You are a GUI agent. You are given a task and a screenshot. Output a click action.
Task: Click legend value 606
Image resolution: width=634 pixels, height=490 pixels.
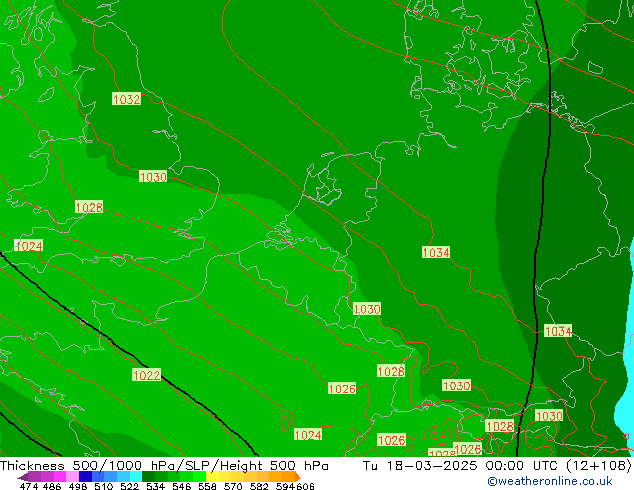coord(305,486)
